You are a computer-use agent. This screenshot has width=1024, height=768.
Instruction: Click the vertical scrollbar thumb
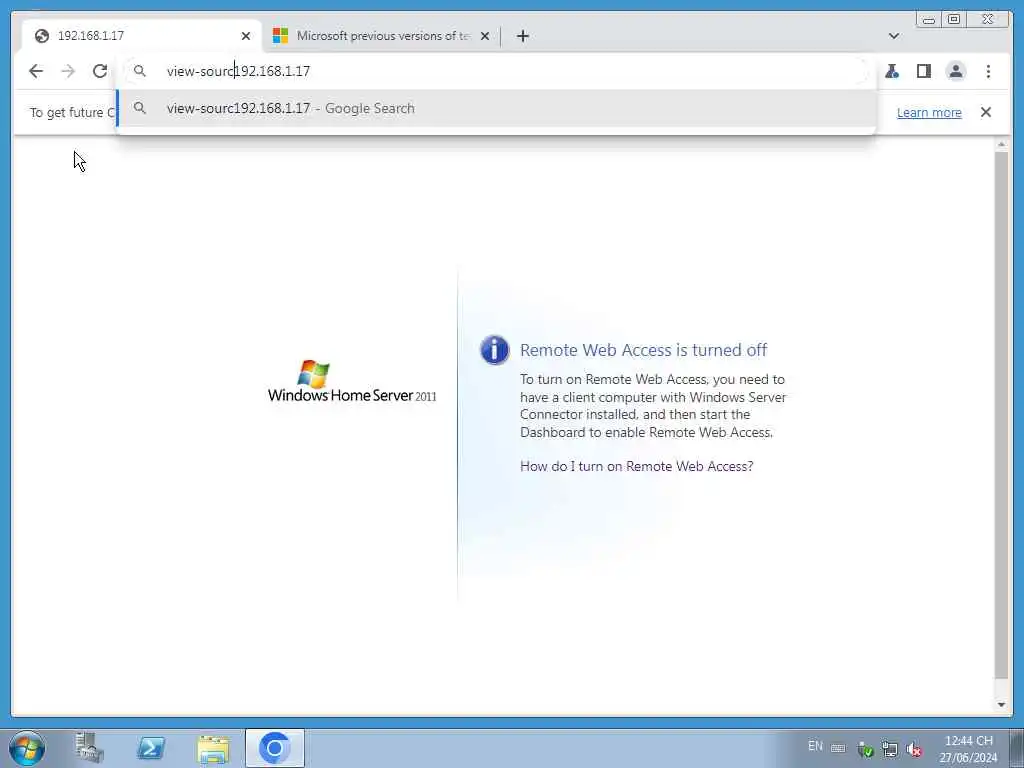[1001, 415]
